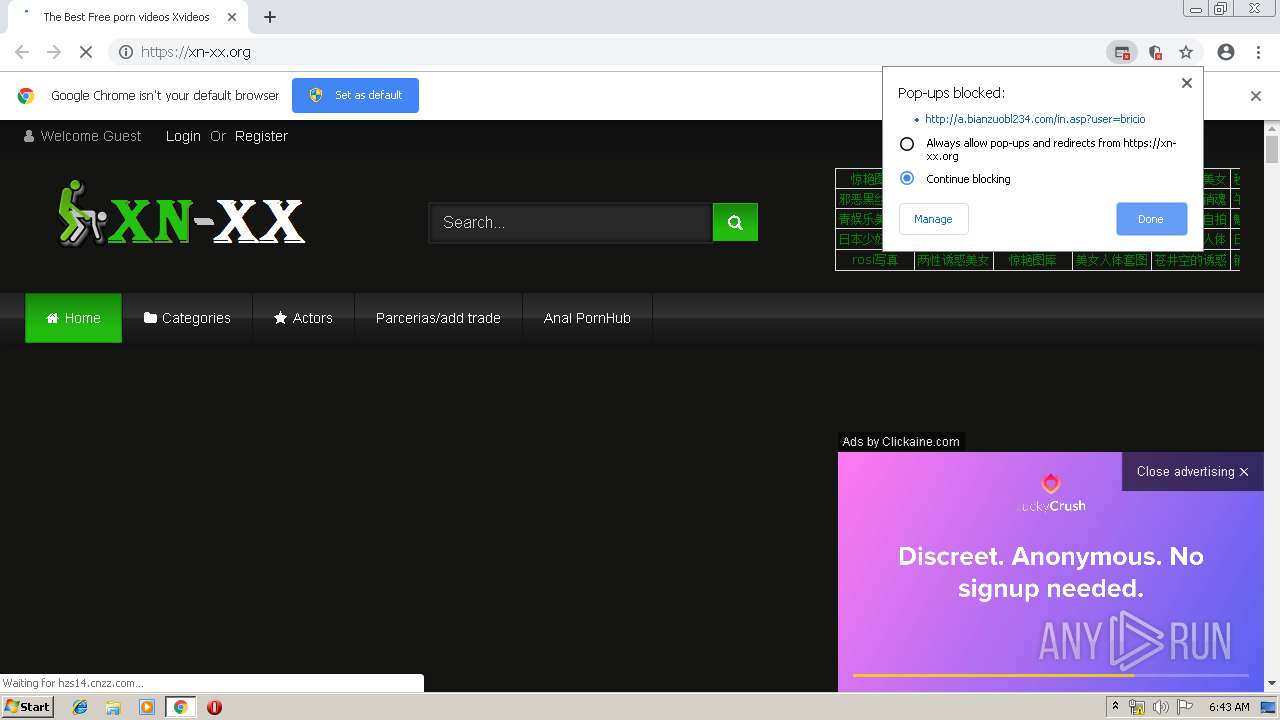Click the Chrome taskbar icon
This screenshot has height=720, width=1280.
[180, 707]
